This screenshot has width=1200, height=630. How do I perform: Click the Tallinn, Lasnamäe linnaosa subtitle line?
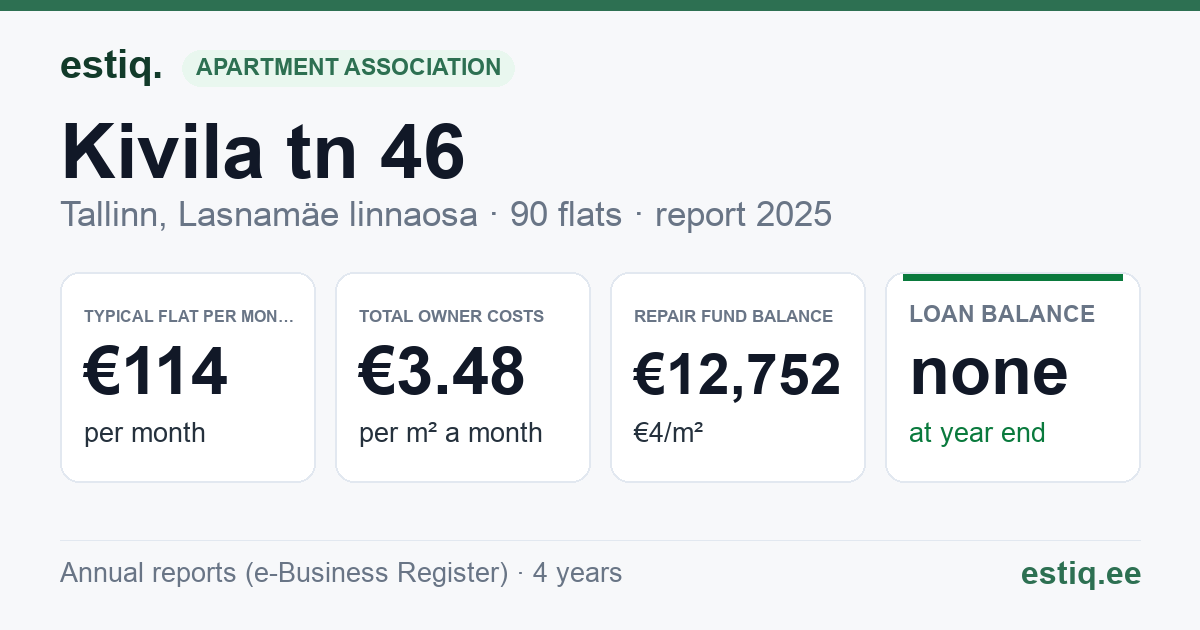click(x=446, y=215)
